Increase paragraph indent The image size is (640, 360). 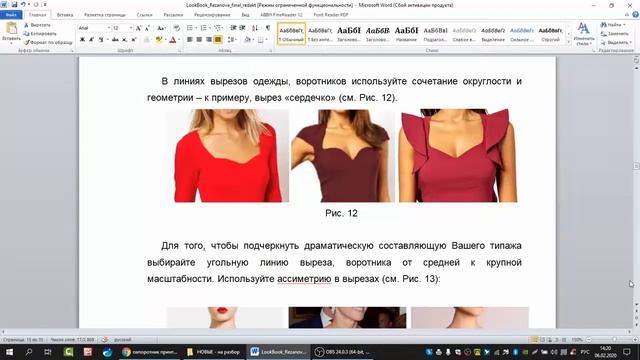click(x=242, y=28)
